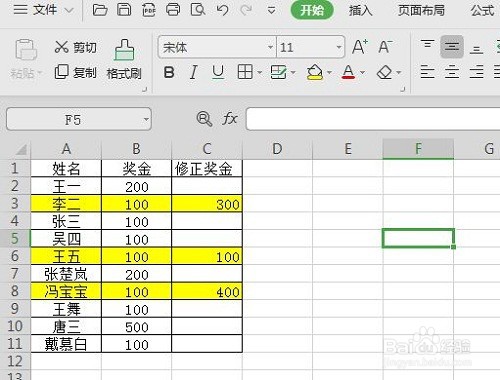Expand the 文件 menu arrow
Image resolution: width=500 pixels, height=380 pixels.
pyautogui.click(x=69, y=10)
